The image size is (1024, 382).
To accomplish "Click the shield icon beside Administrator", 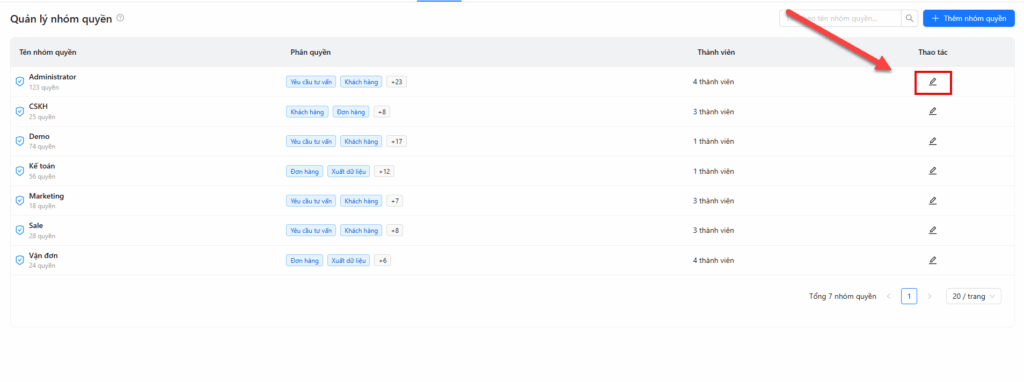I will (x=20, y=82).
